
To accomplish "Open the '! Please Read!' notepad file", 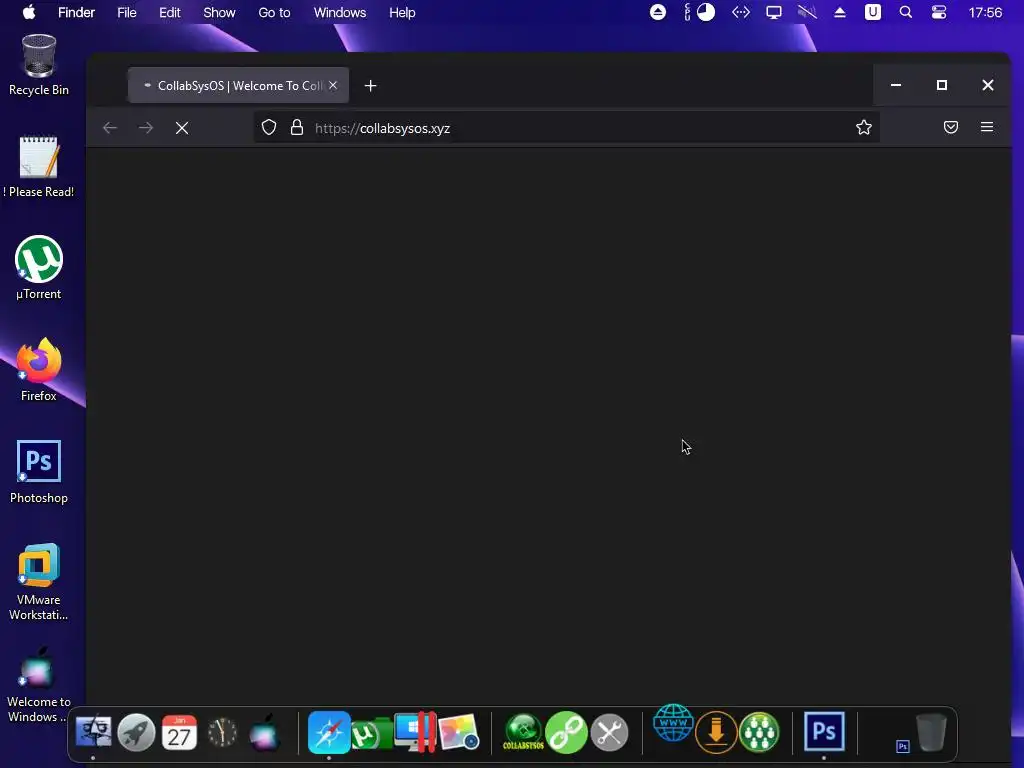I will [x=39, y=167].
